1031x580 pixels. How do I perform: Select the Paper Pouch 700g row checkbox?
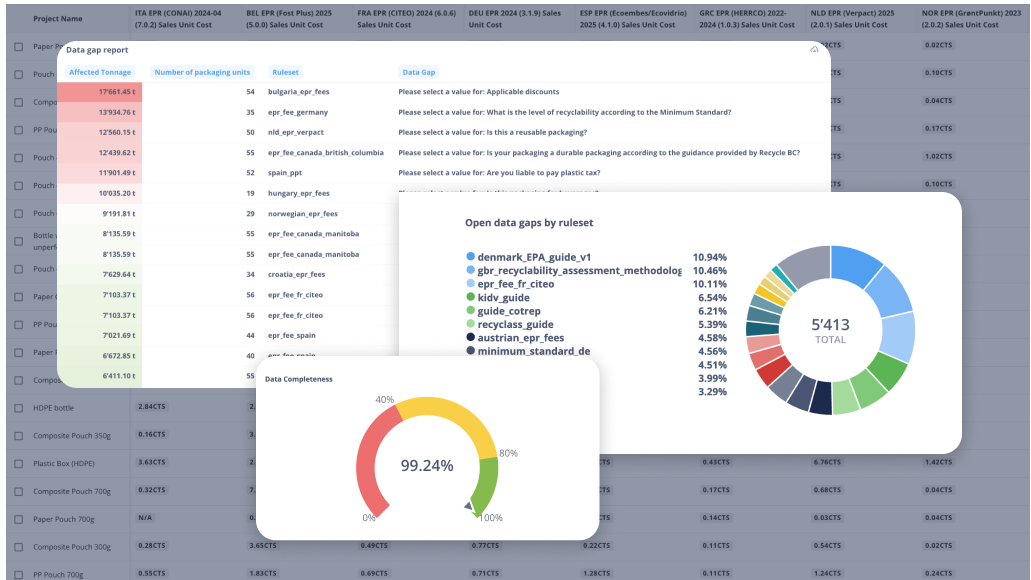click(19, 519)
